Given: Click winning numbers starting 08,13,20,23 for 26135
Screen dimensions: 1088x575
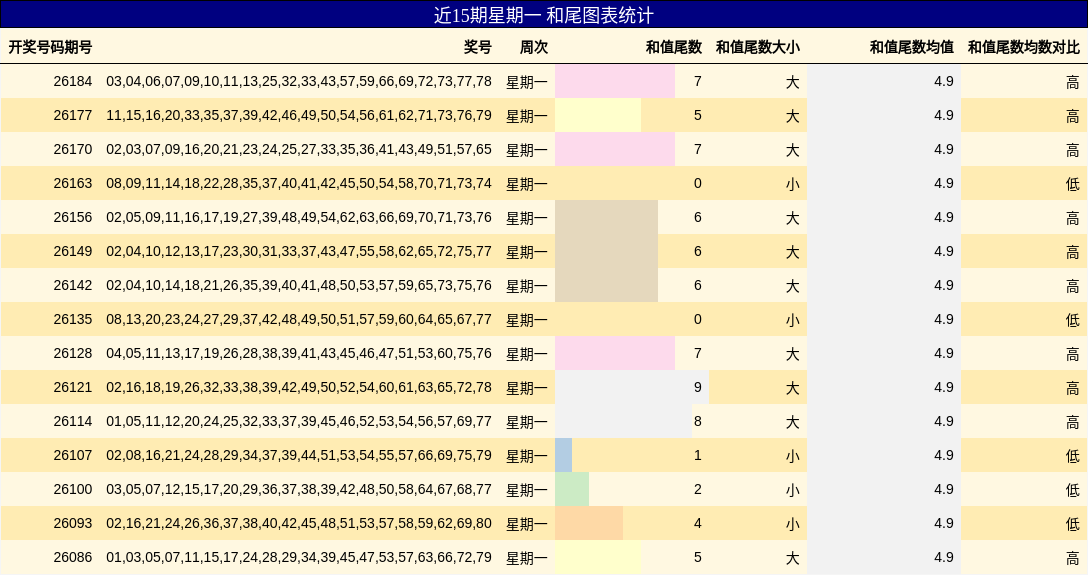Looking at the screenshot, I should (x=299, y=319).
